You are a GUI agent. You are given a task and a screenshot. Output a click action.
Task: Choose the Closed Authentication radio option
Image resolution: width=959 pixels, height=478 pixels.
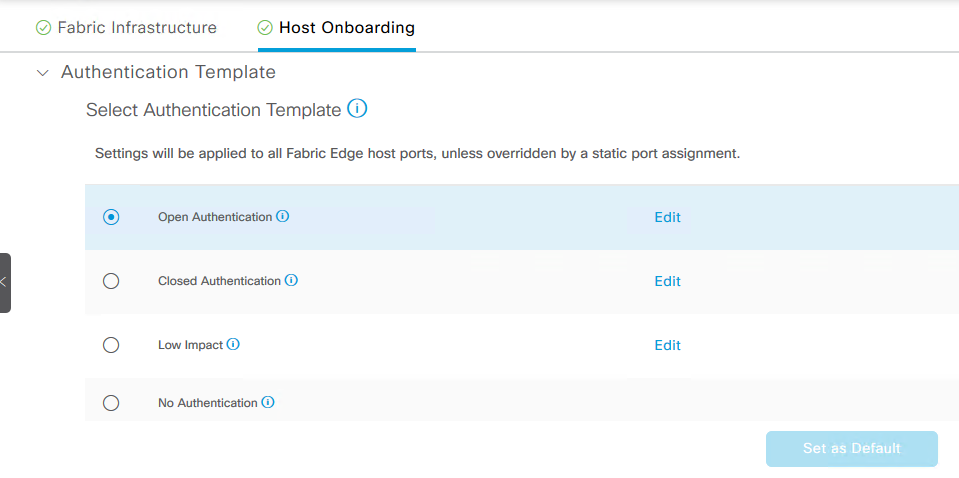[111, 281]
